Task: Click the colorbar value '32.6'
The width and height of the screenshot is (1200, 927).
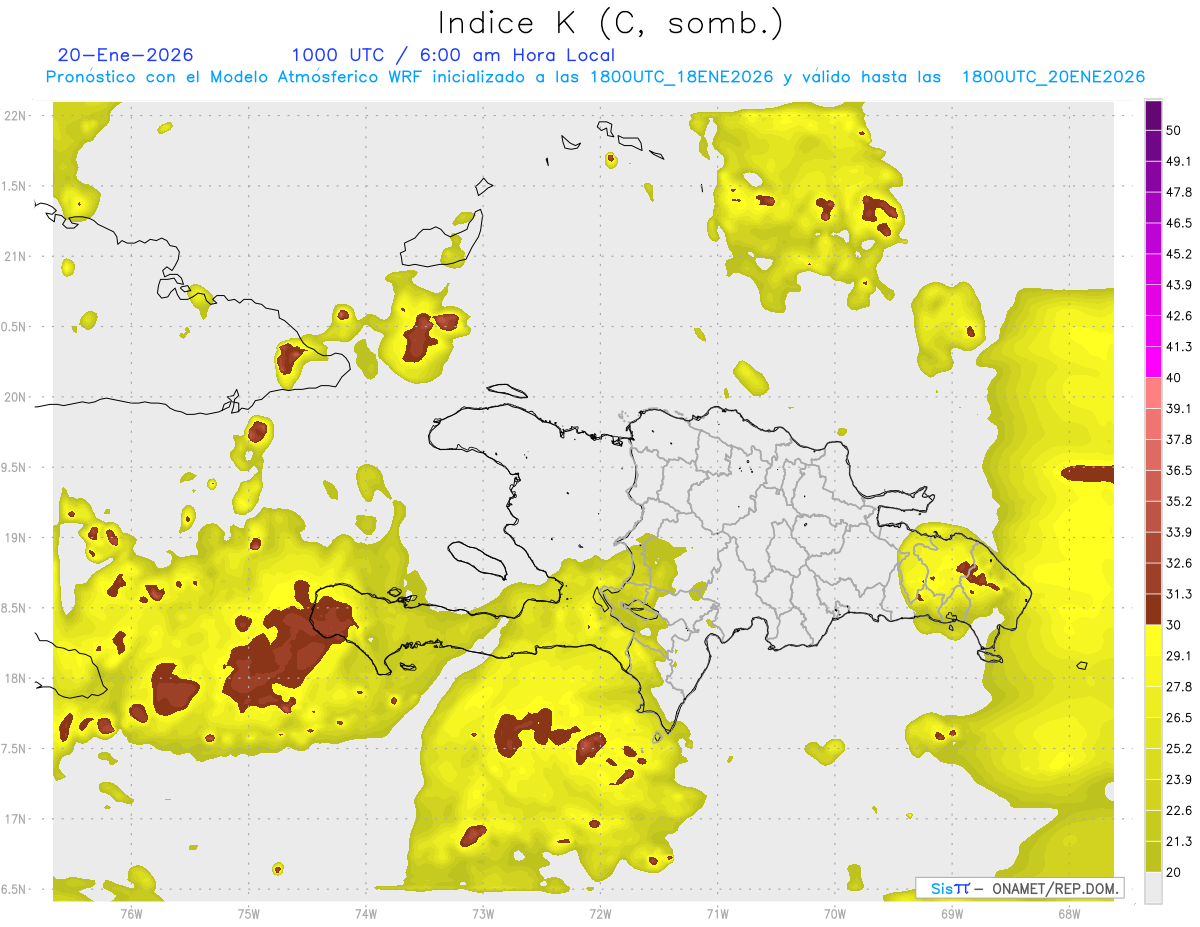Action: 1180,563
